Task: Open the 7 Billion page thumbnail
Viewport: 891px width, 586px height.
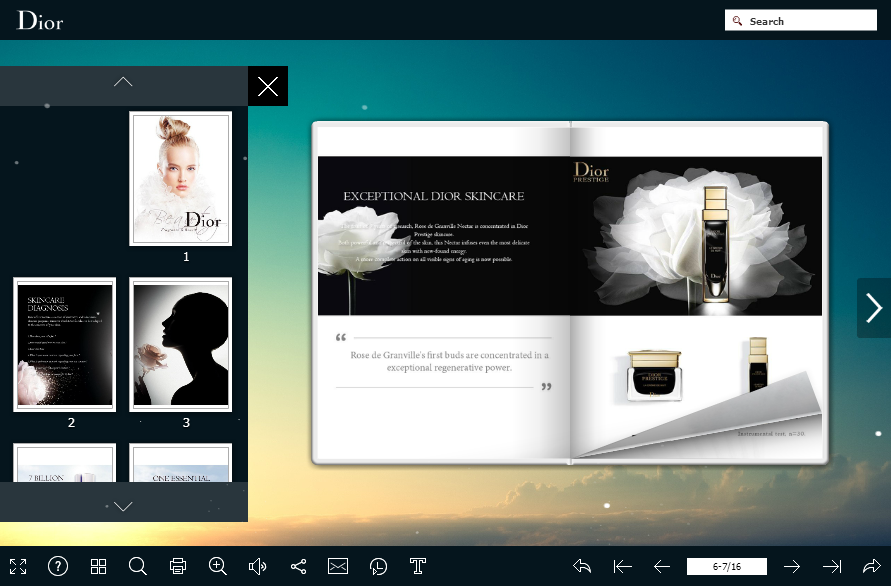Action: pyautogui.click(x=65, y=463)
